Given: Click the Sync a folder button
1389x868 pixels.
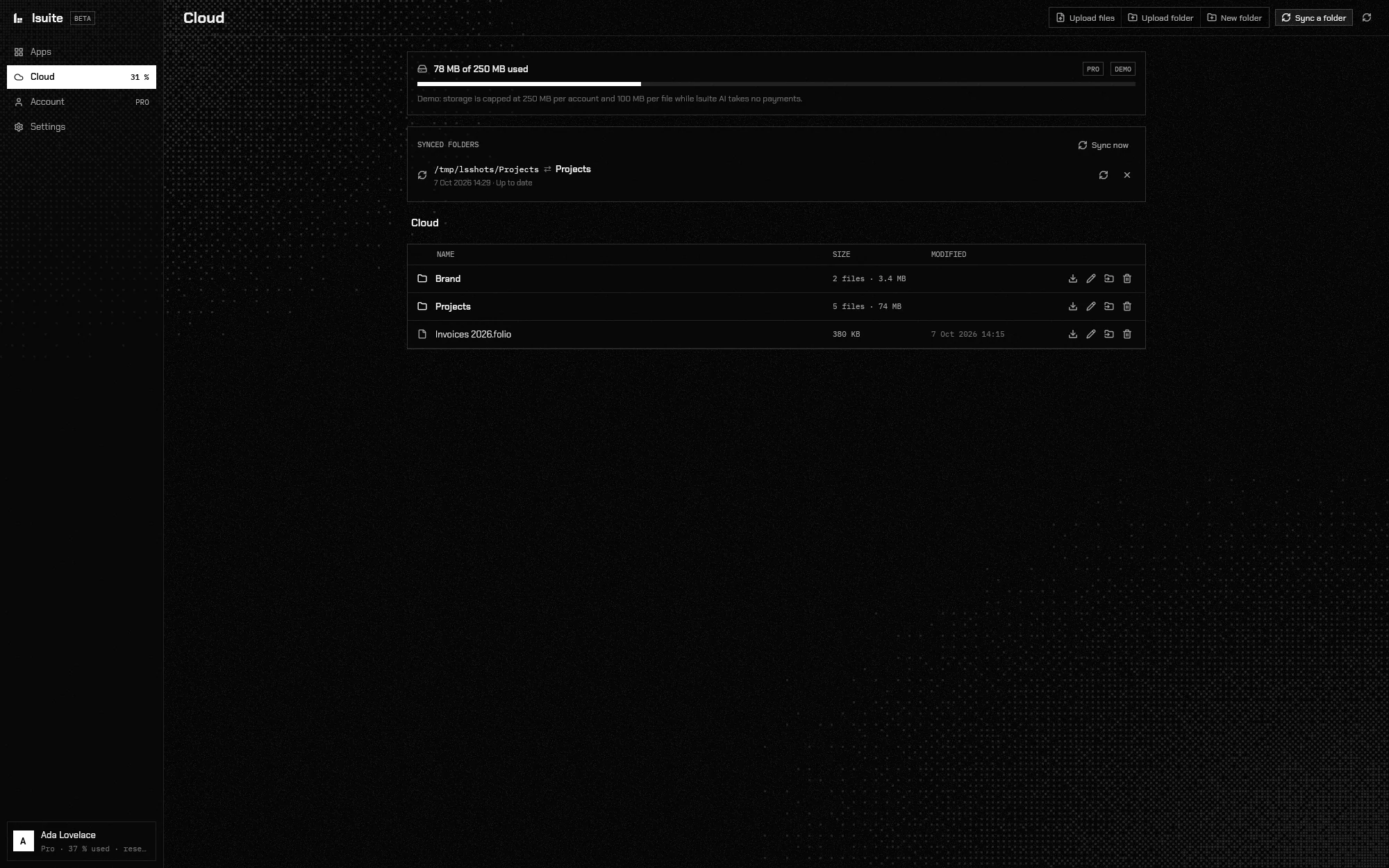Looking at the screenshot, I should tap(1314, 18).
